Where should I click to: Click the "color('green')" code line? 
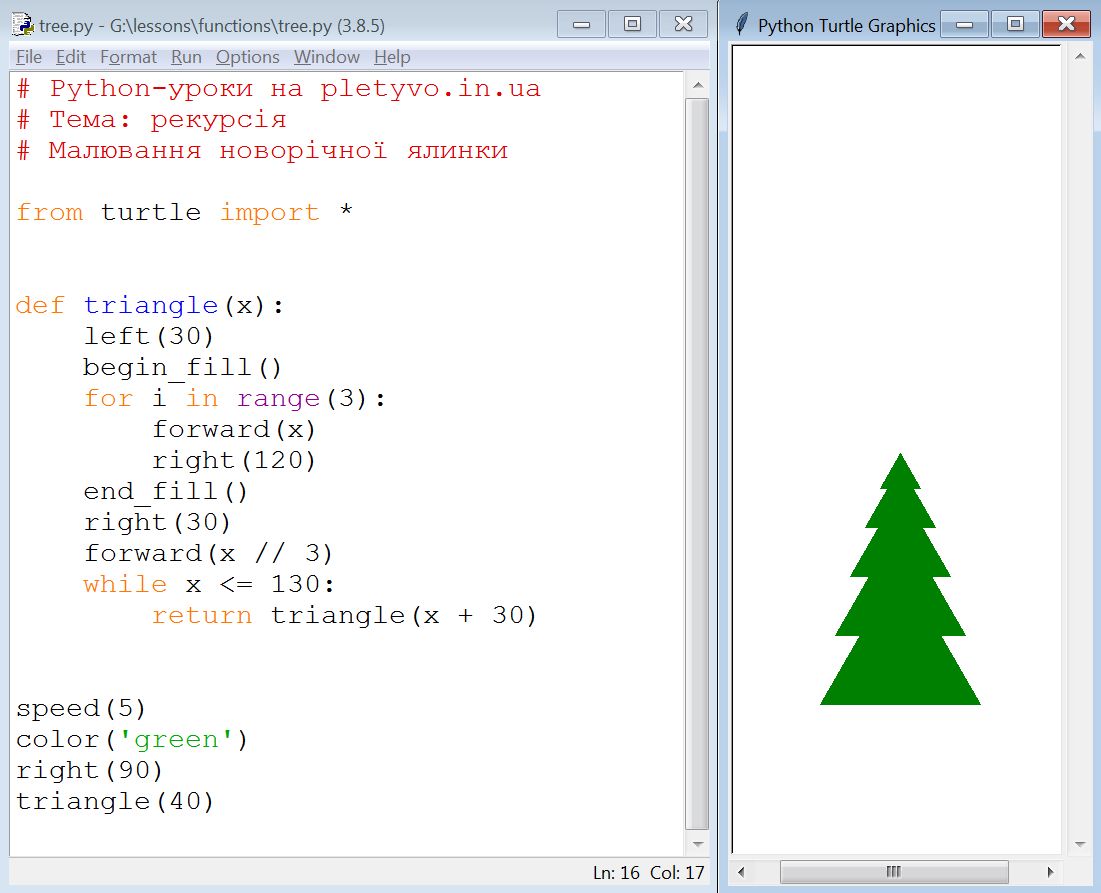click(132, 739)
